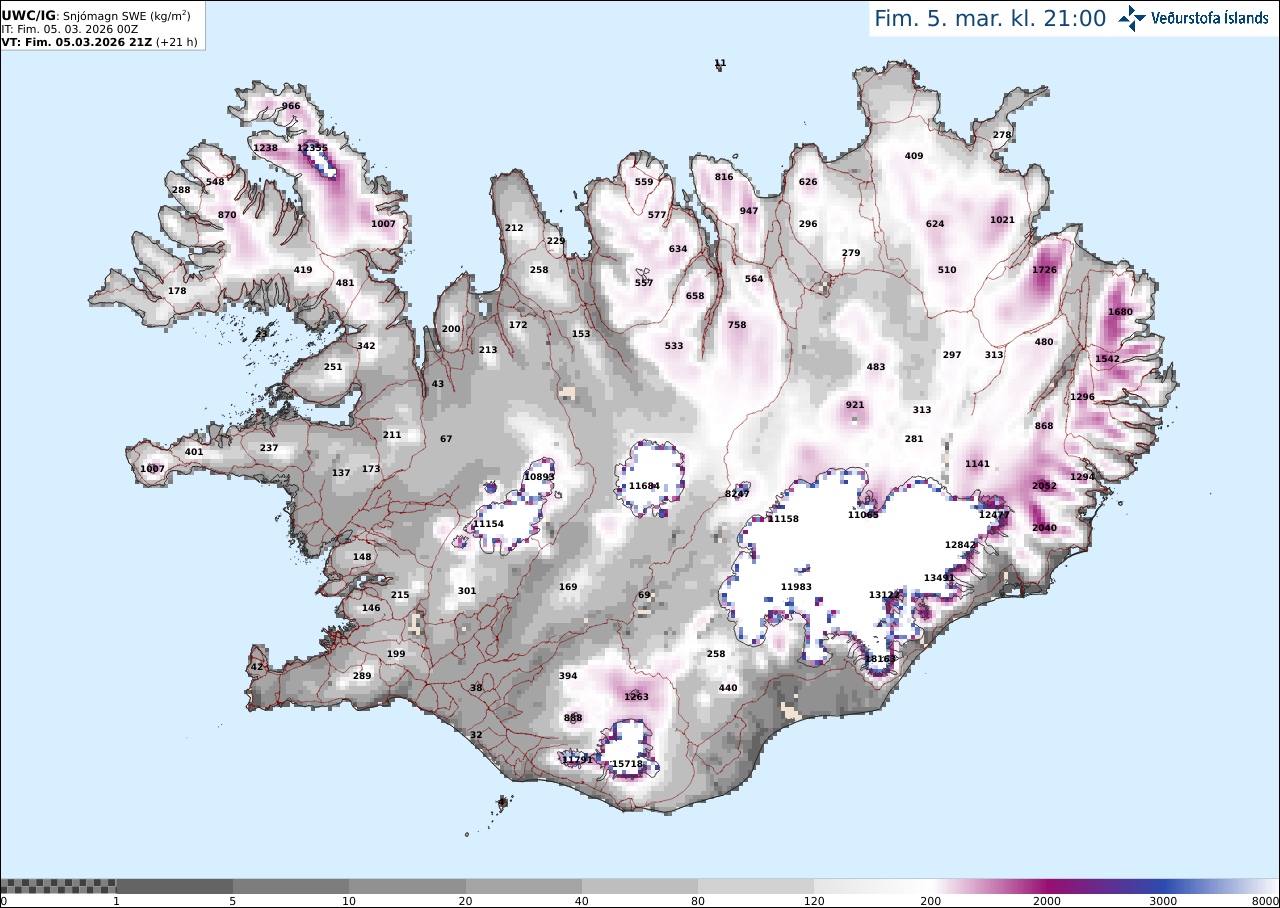This screenshot has height=908, width=1280.
Task: Click the '15718' value on southern glacier
Action: [627, 764]
